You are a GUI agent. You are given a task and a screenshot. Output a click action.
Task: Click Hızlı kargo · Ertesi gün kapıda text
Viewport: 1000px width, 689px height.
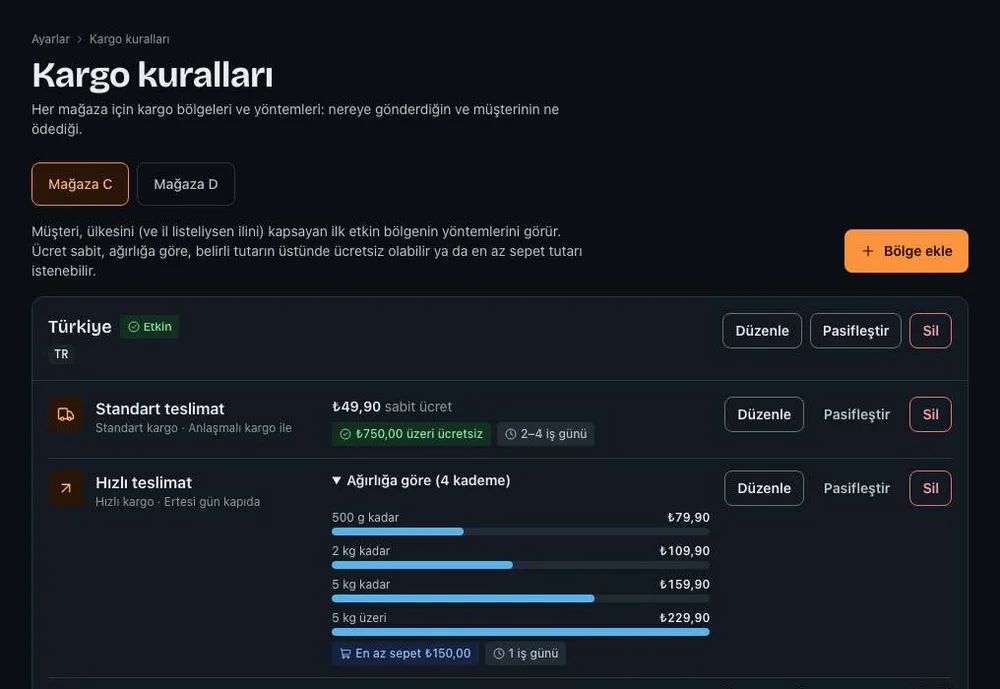178,502
